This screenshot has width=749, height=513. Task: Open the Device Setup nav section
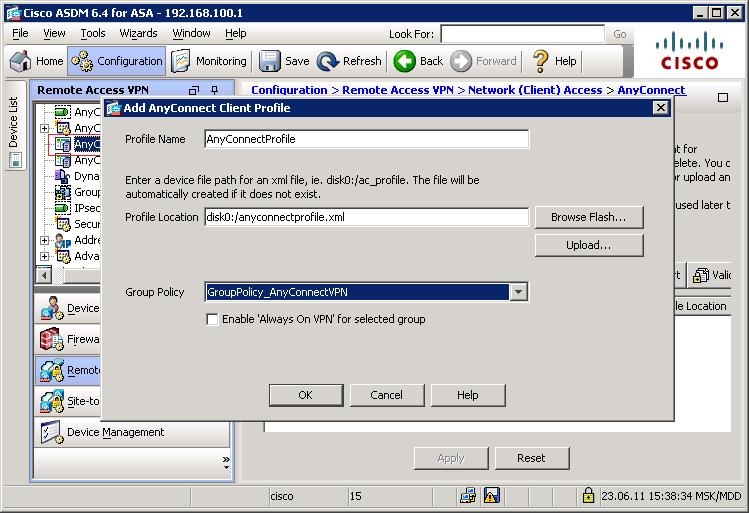pyautogui.click(x=68, y=309)
